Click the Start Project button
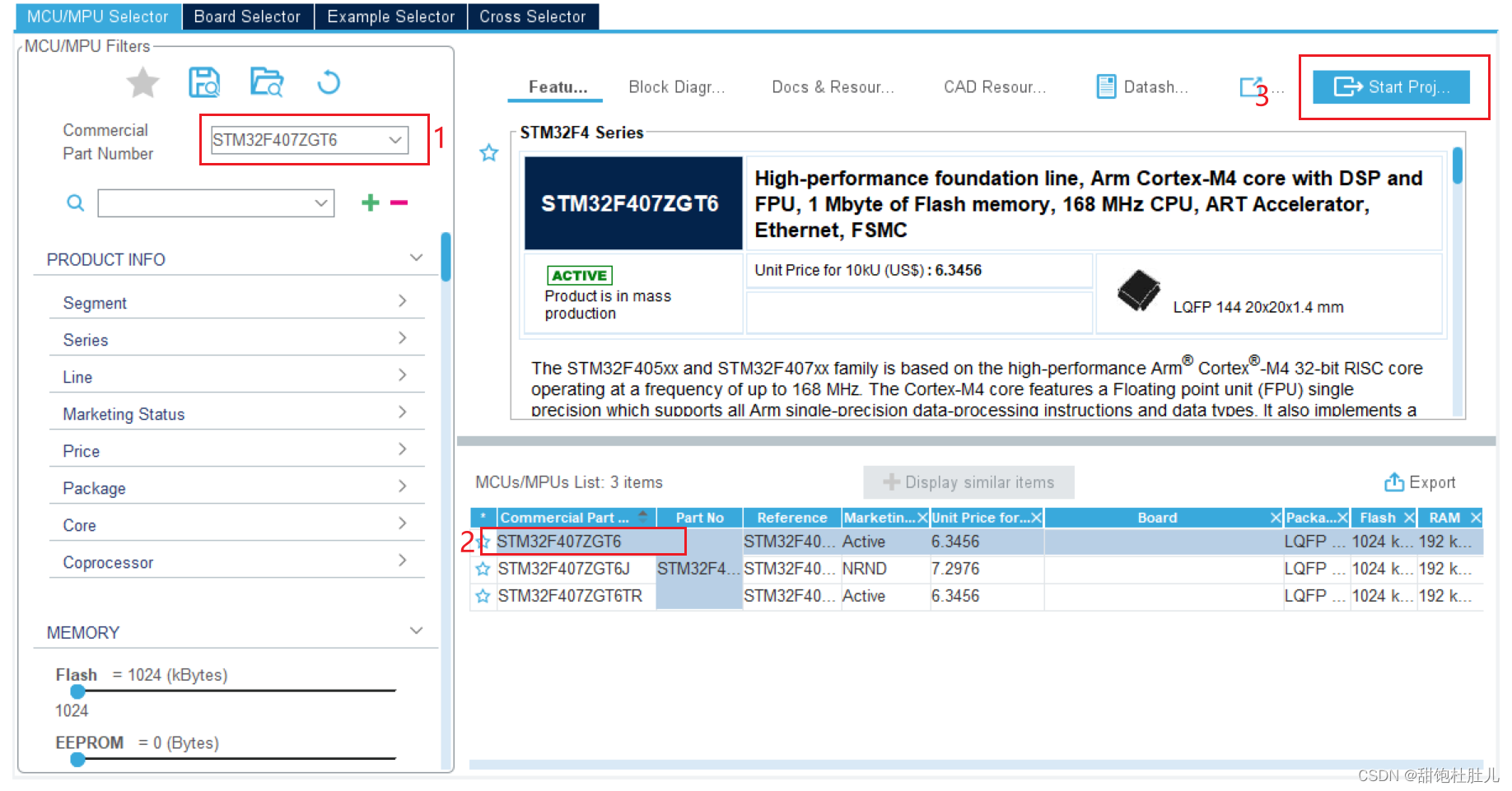 pos(1391,87)
